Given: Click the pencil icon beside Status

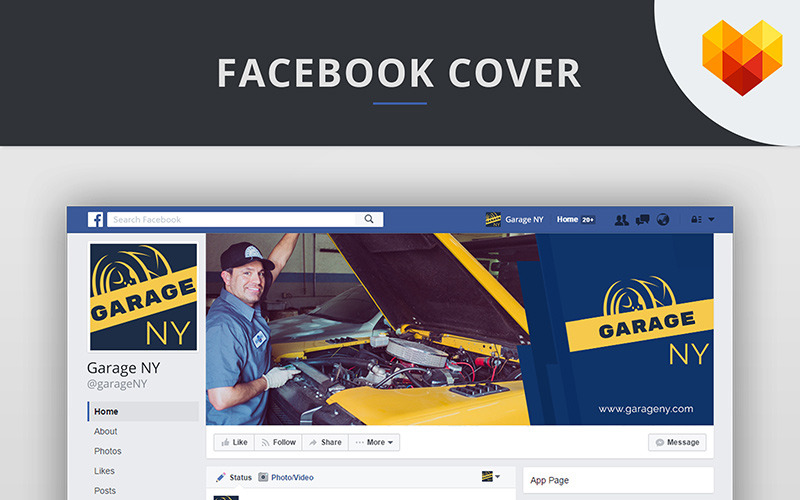Looking at the screenshot, I should 220,478.
